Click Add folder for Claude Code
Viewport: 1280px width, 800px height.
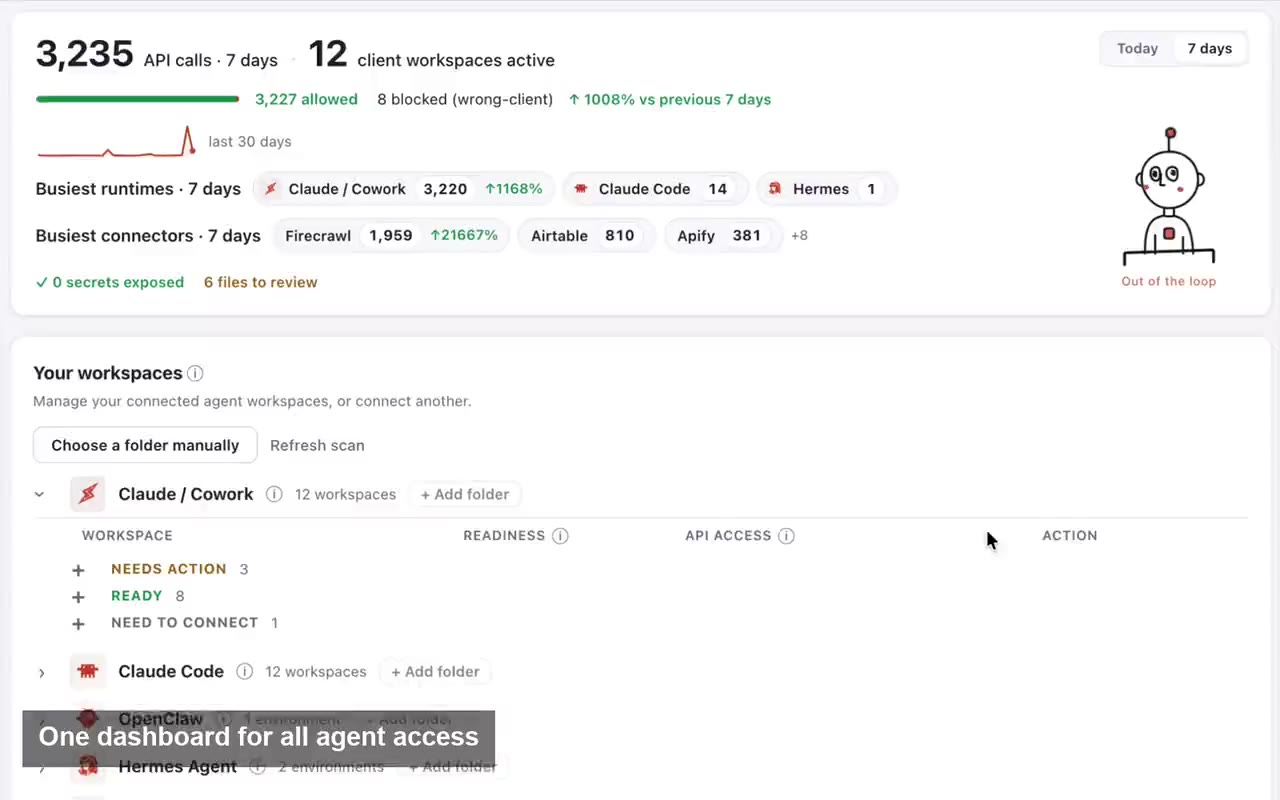coord(435,672)
